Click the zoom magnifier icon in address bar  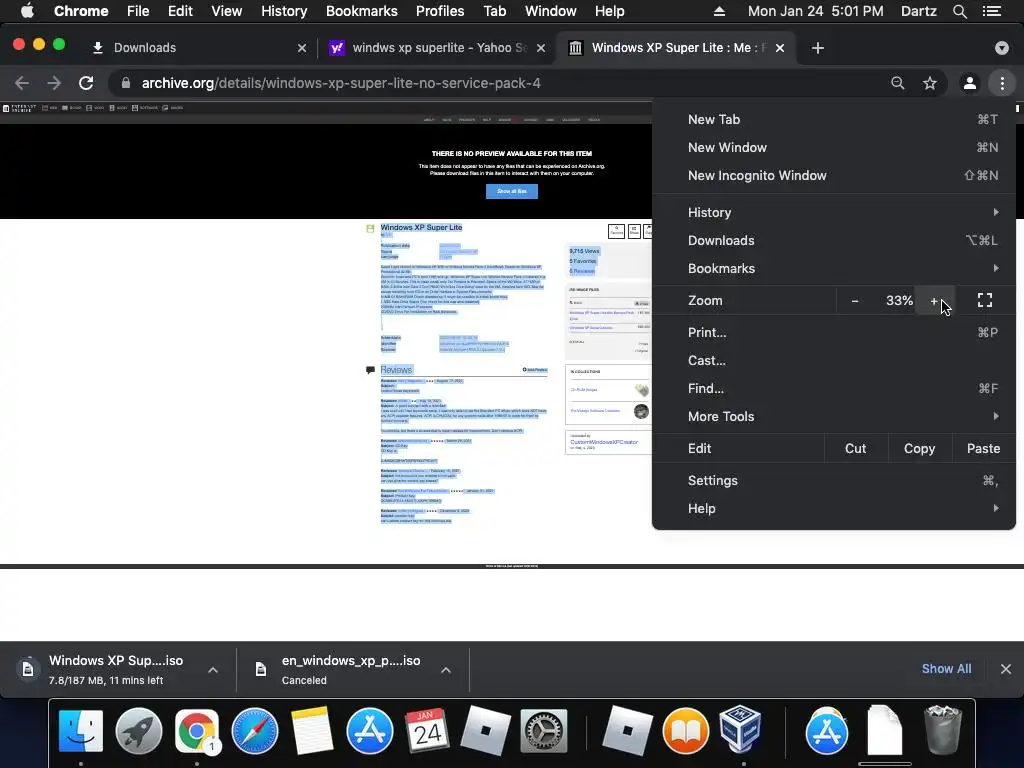coord(898,83)
